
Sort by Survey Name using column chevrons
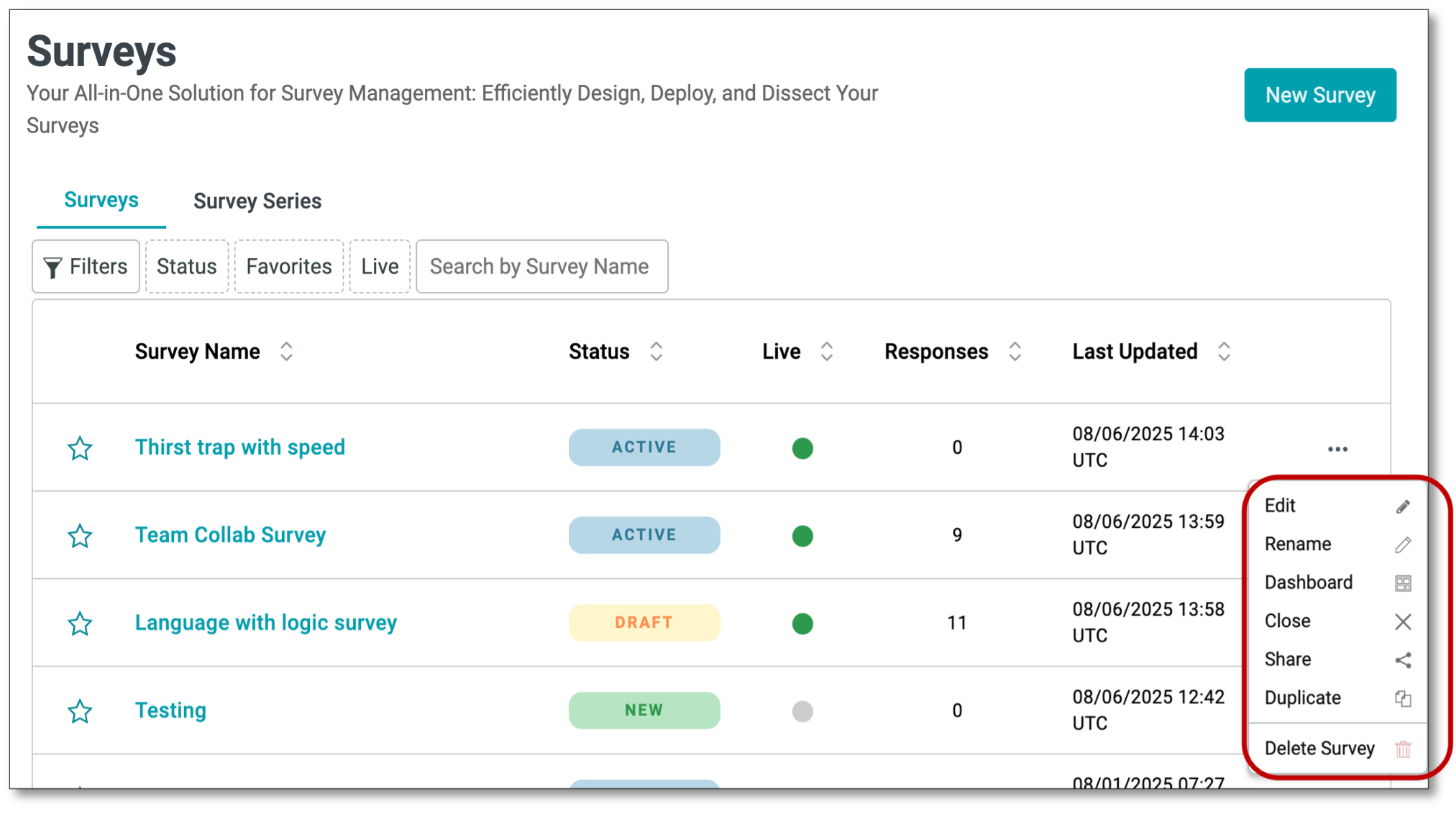287,351
